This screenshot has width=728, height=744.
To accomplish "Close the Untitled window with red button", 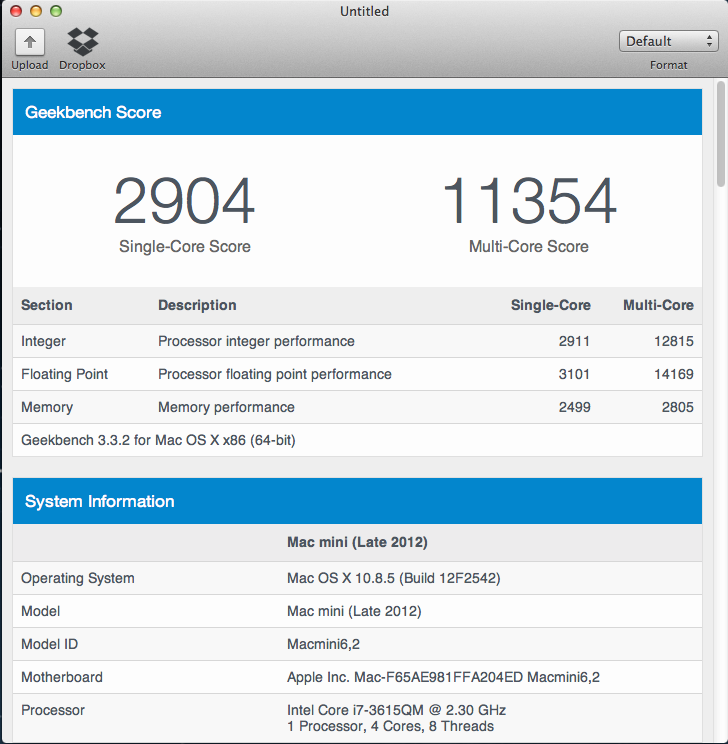I will pyautogui.click(x=16, y=11).
